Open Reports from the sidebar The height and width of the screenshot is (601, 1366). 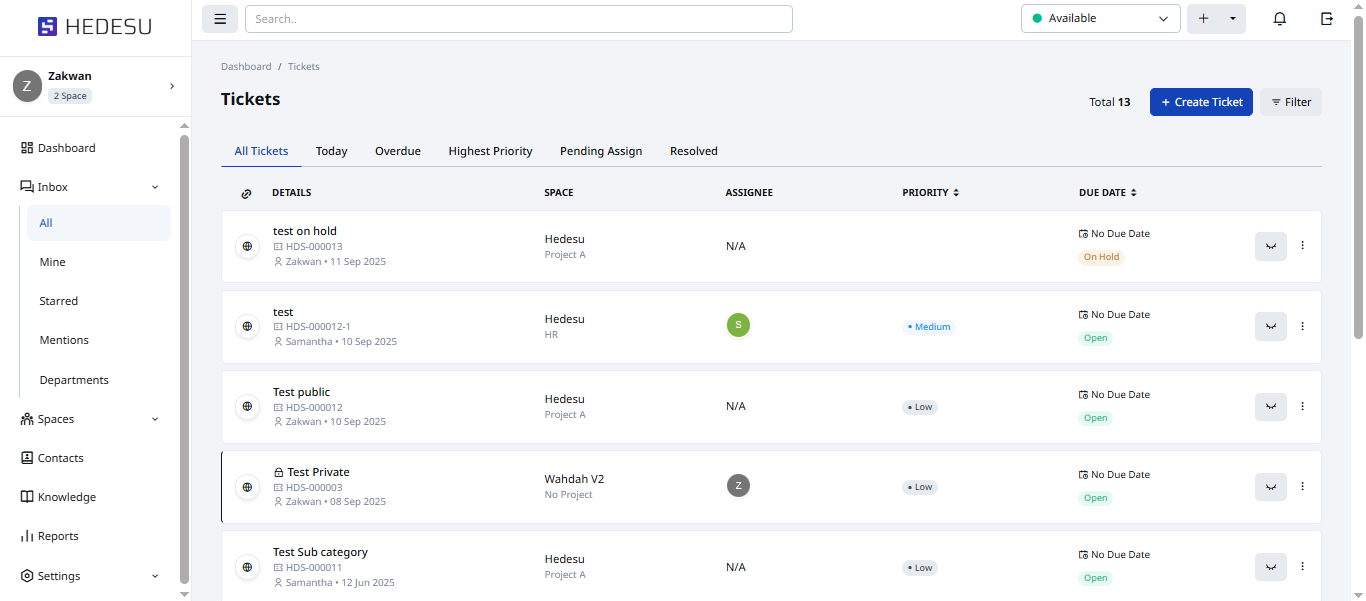pyautogui.click(x=58, y=536)
